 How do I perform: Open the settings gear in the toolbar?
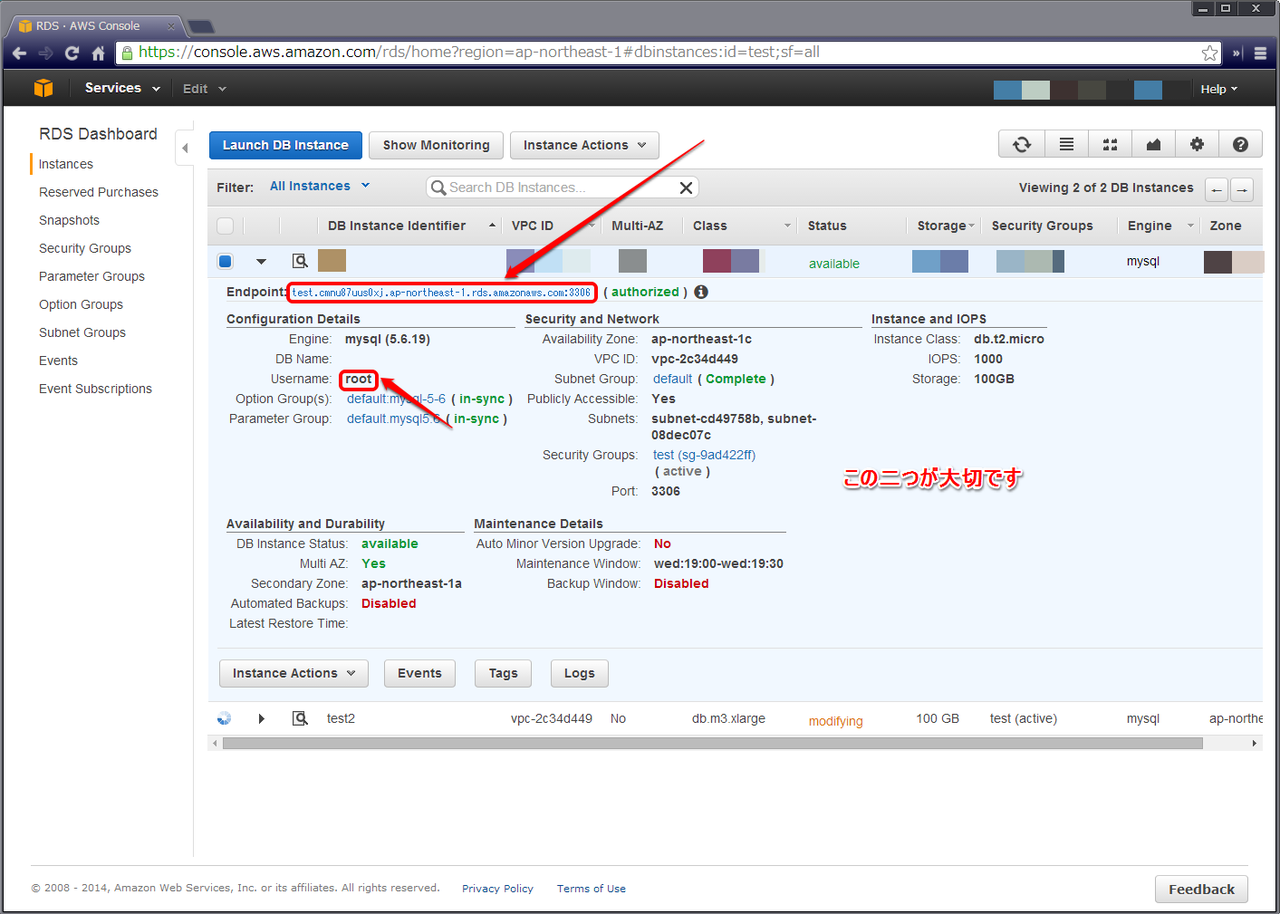point(1197,145)
